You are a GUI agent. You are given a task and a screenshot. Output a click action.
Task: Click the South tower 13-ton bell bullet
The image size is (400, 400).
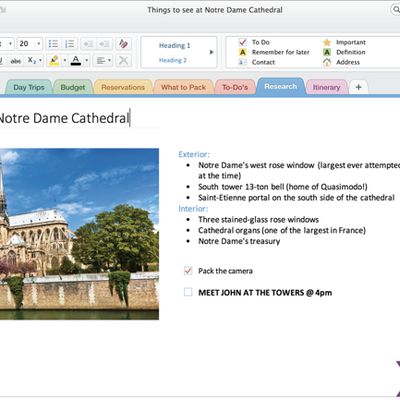click(x=283, y=187)
